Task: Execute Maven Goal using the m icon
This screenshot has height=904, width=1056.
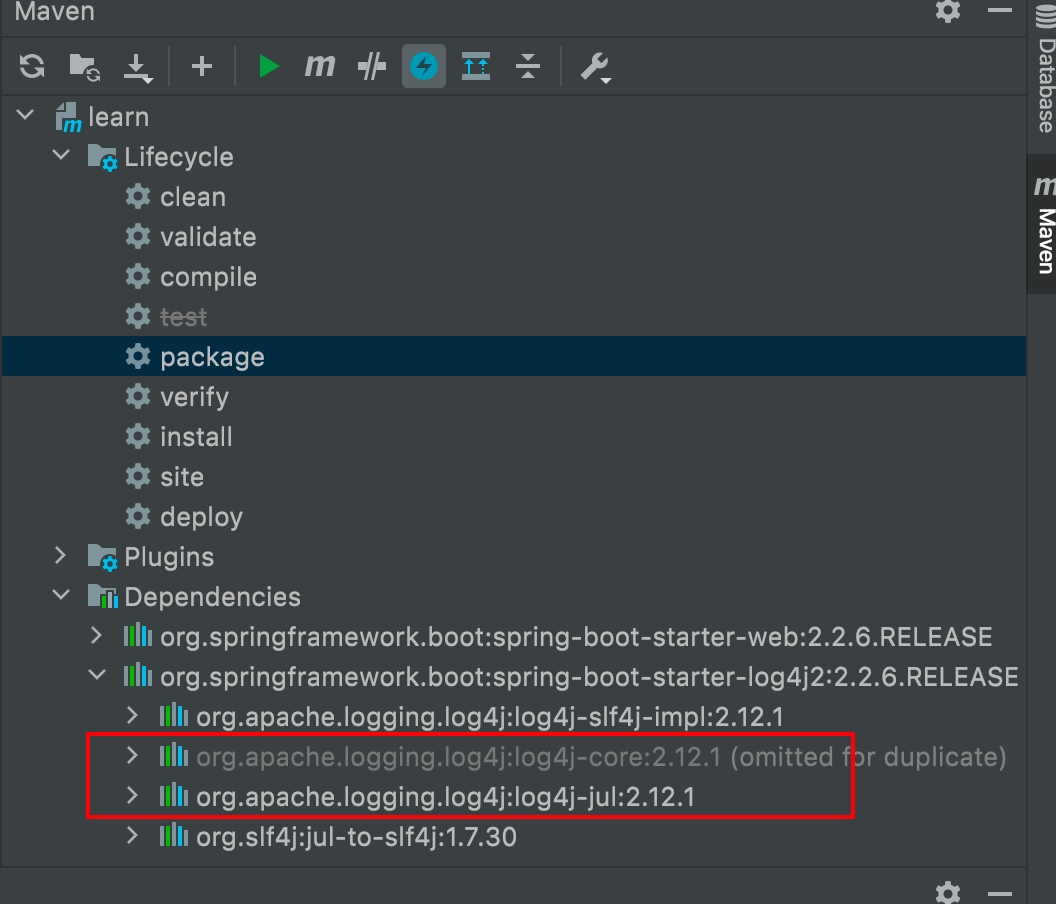Action: (319, 66)
